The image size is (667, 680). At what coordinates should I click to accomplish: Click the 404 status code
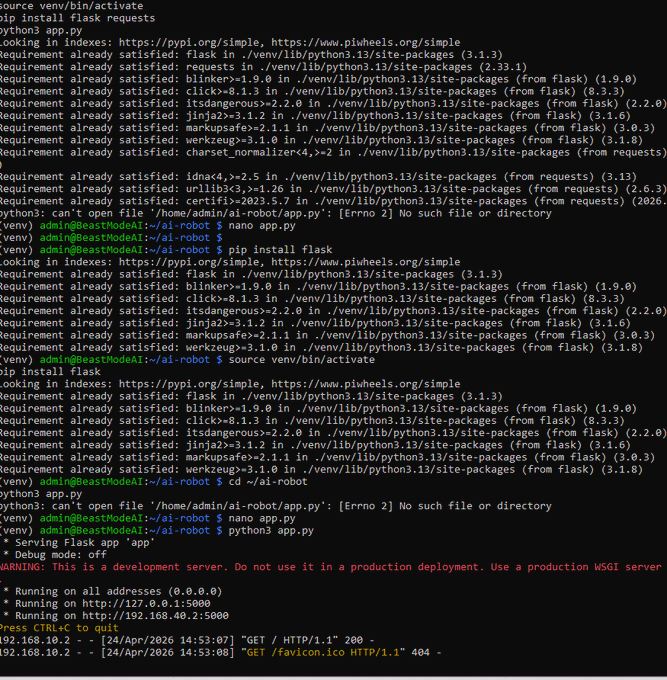coord(420,652)
